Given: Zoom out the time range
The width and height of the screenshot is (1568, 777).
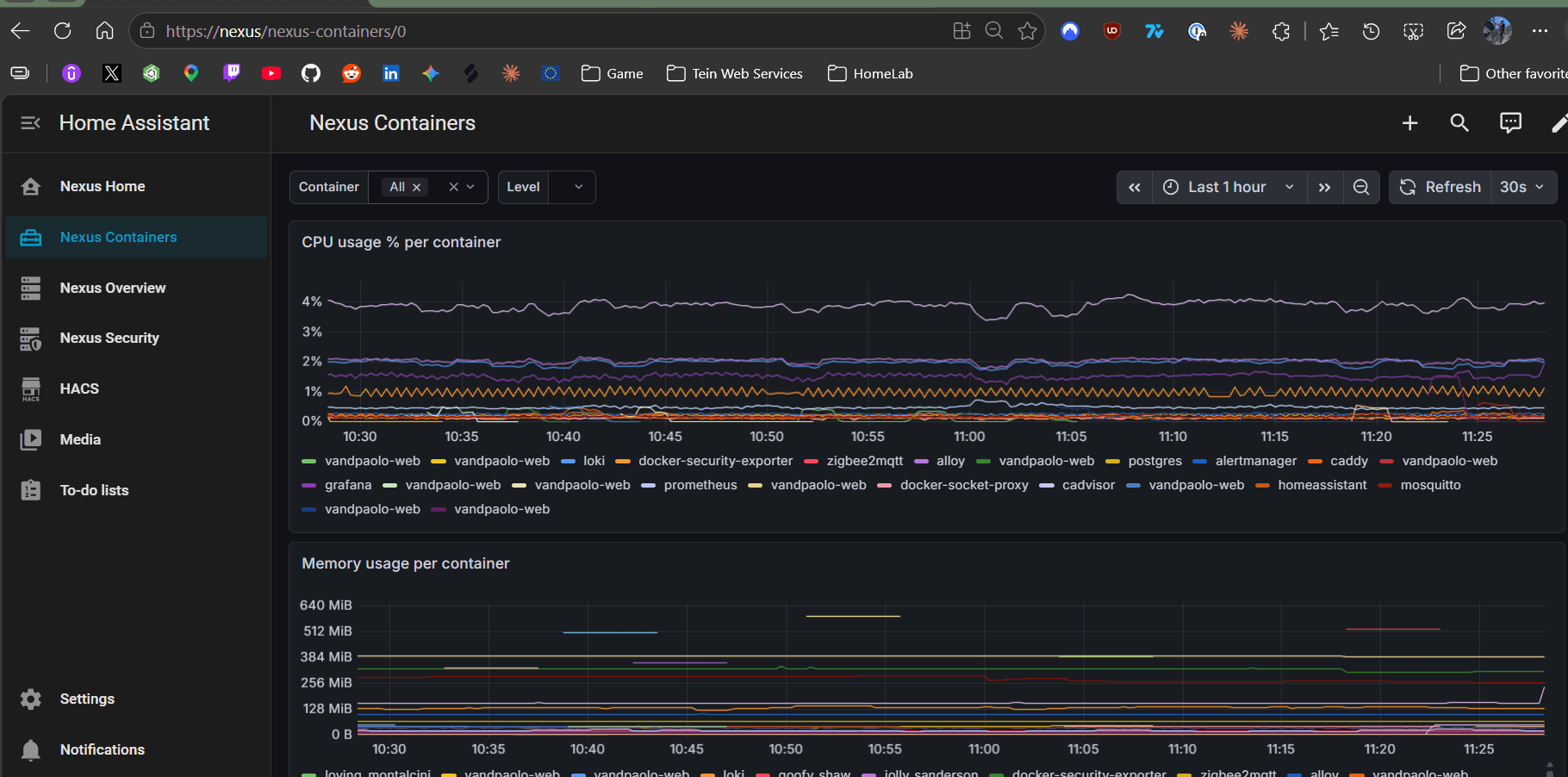Looking at the screenshot, I should [x=1361, y=187].
